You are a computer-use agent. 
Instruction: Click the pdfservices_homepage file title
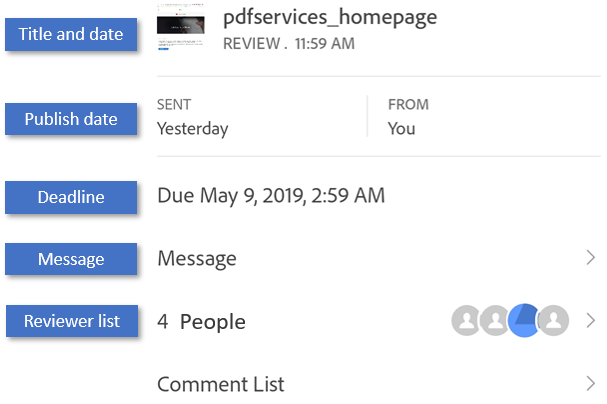tap(329, 17)
